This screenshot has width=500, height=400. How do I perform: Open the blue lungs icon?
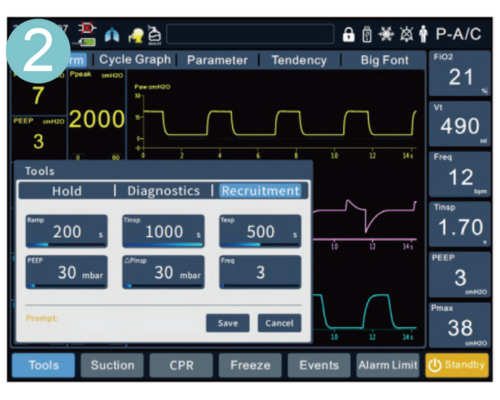point(112,35)
